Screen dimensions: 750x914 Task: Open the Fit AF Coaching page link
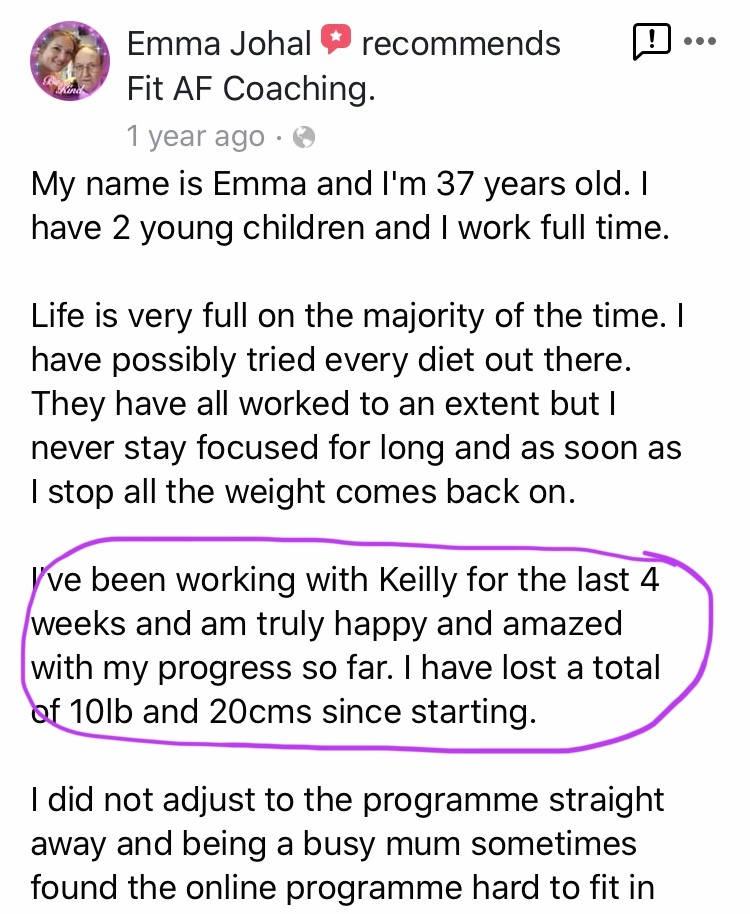[x=251, y=88]
